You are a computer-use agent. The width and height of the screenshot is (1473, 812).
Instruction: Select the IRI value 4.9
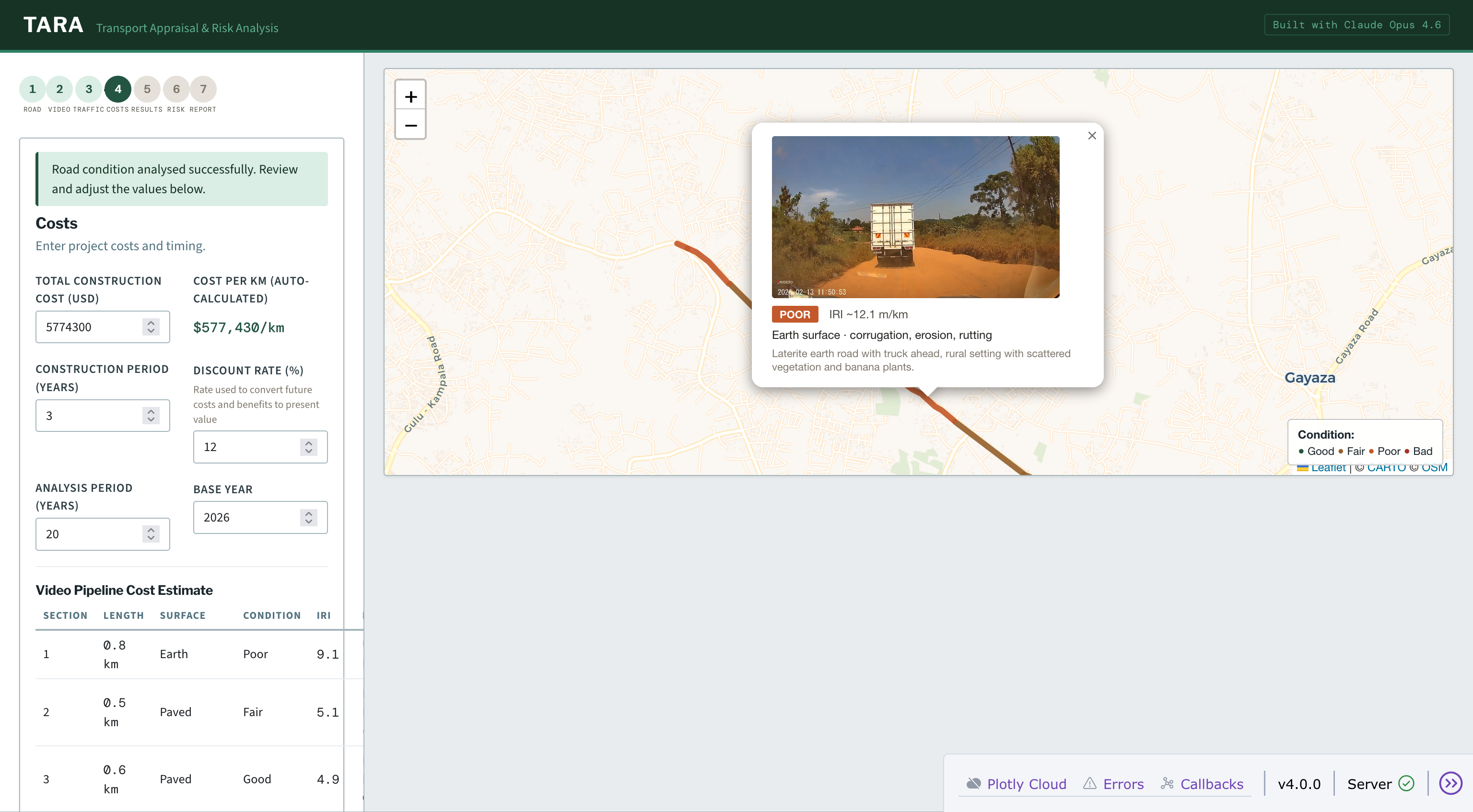[x=327, y=778]
